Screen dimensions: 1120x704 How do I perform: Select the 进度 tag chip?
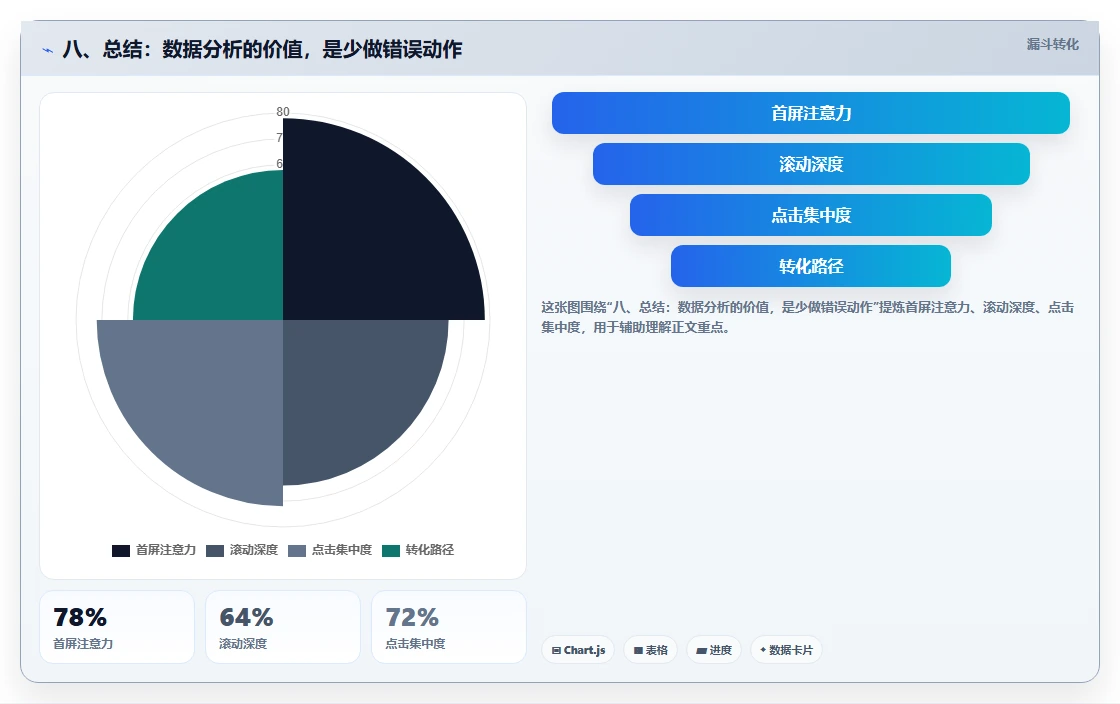tap(714, 650)
